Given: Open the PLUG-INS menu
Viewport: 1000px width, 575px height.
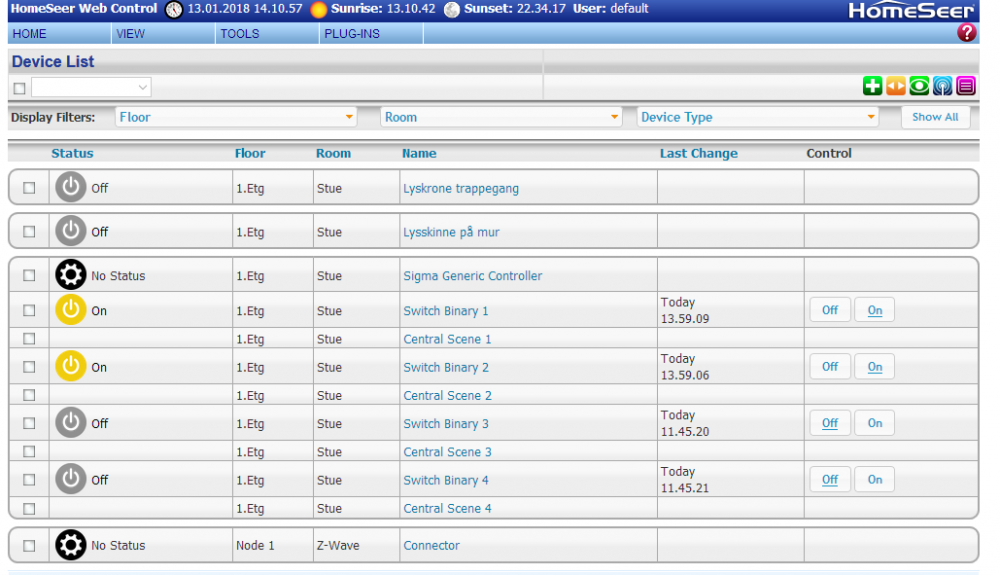Looking at the screenshot, I should coord(351,34).
